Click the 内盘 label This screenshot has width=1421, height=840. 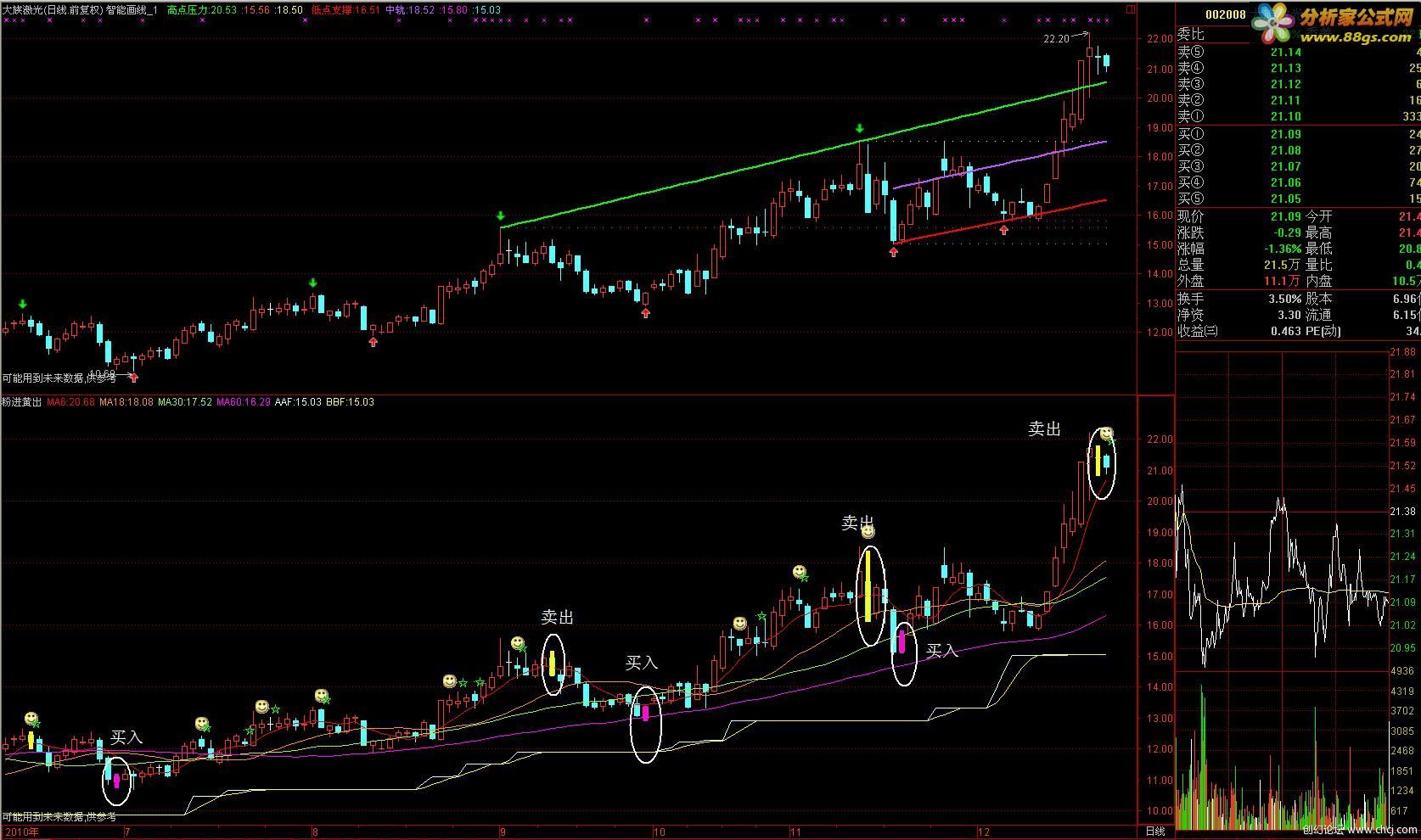click(x=1319, y=281)
